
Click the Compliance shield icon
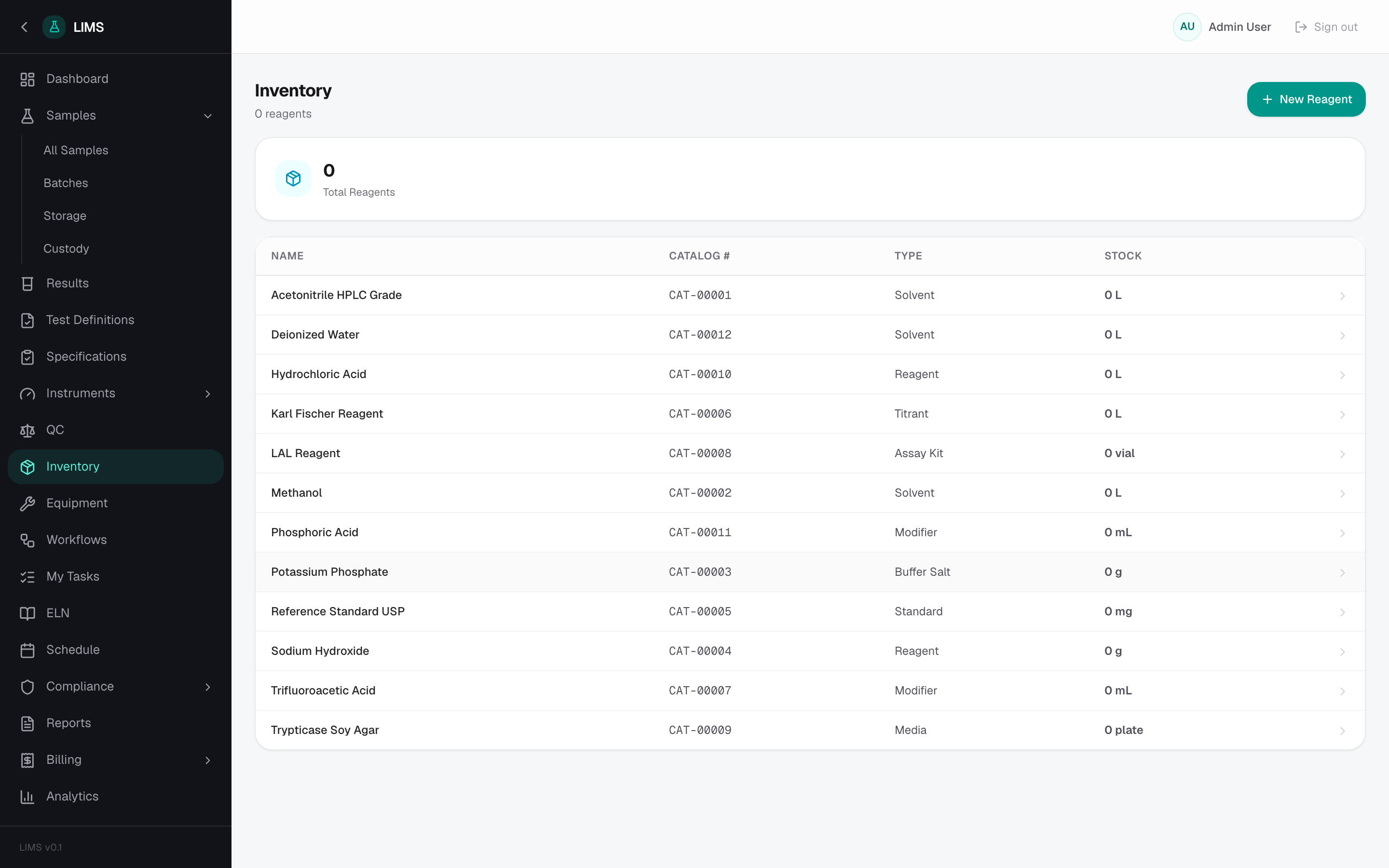pyautogui.click(x=27, y=687)
